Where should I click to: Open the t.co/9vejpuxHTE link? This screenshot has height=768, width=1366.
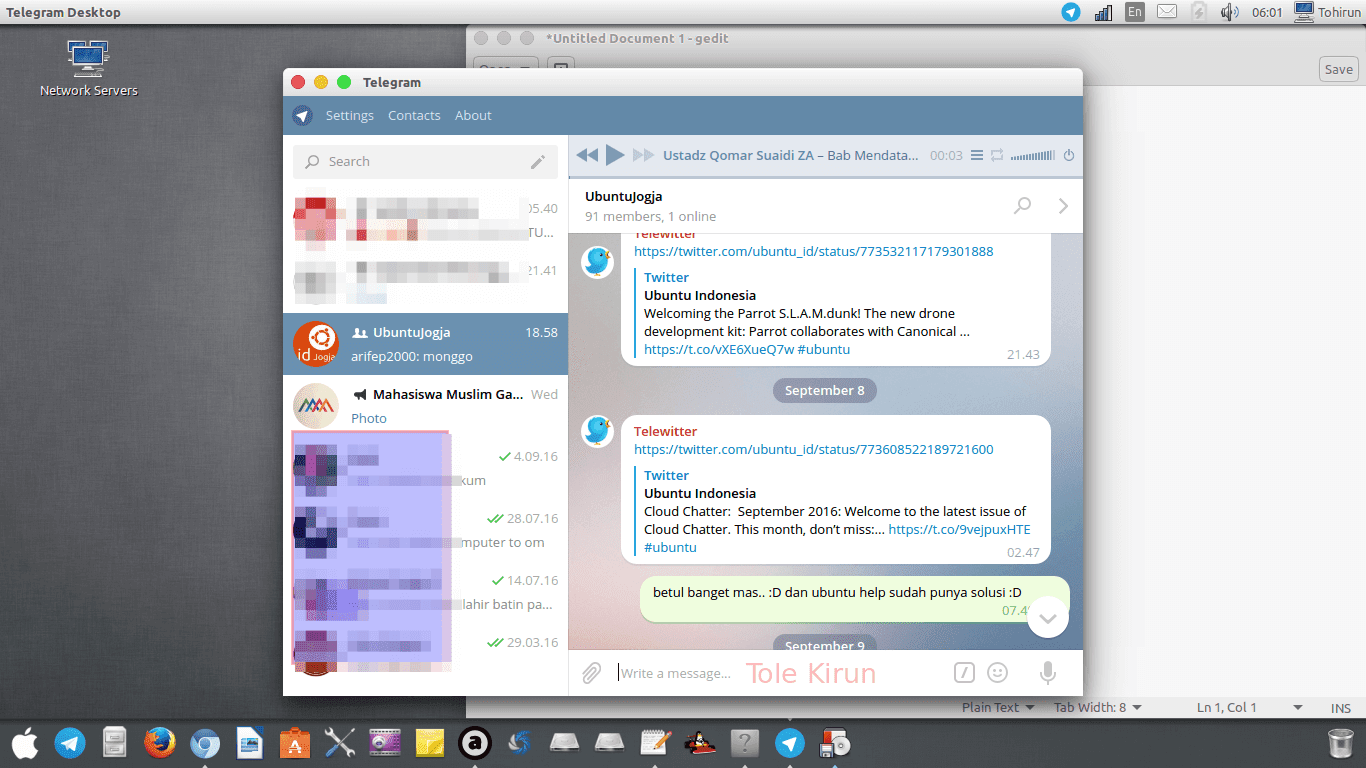point(959,529)
